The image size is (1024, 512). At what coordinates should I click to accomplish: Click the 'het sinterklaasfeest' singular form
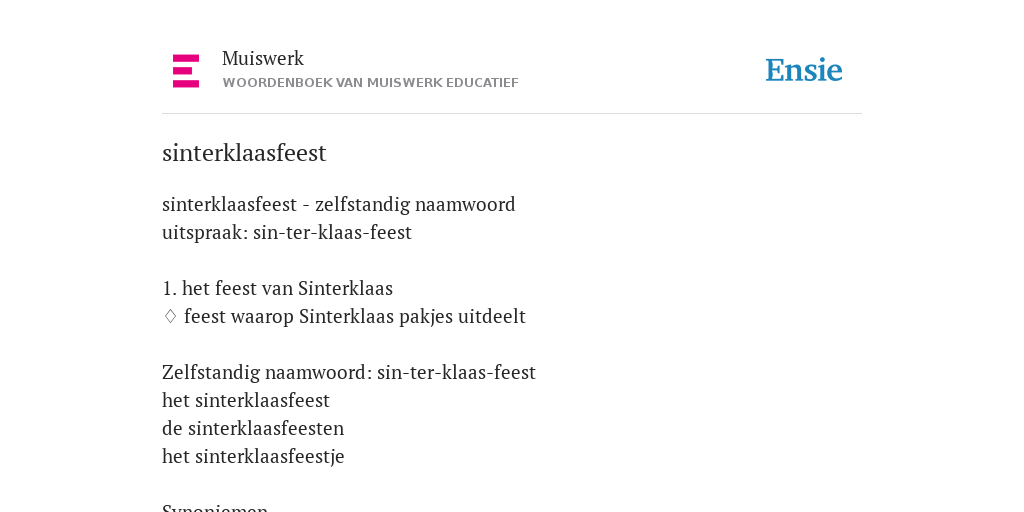[x=246, y=400]
